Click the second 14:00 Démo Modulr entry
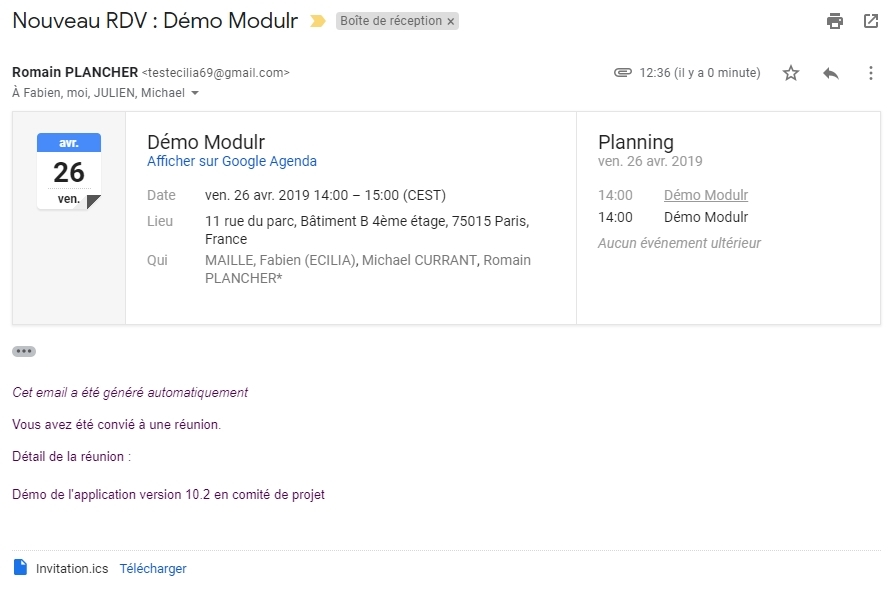The image size is (894, 595). tap(706, 217)
